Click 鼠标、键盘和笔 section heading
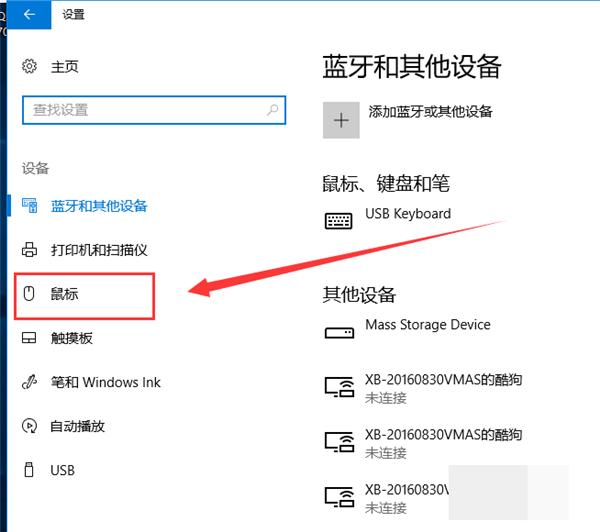The width and height of the screenshot is (600, 532). point(386,183)
